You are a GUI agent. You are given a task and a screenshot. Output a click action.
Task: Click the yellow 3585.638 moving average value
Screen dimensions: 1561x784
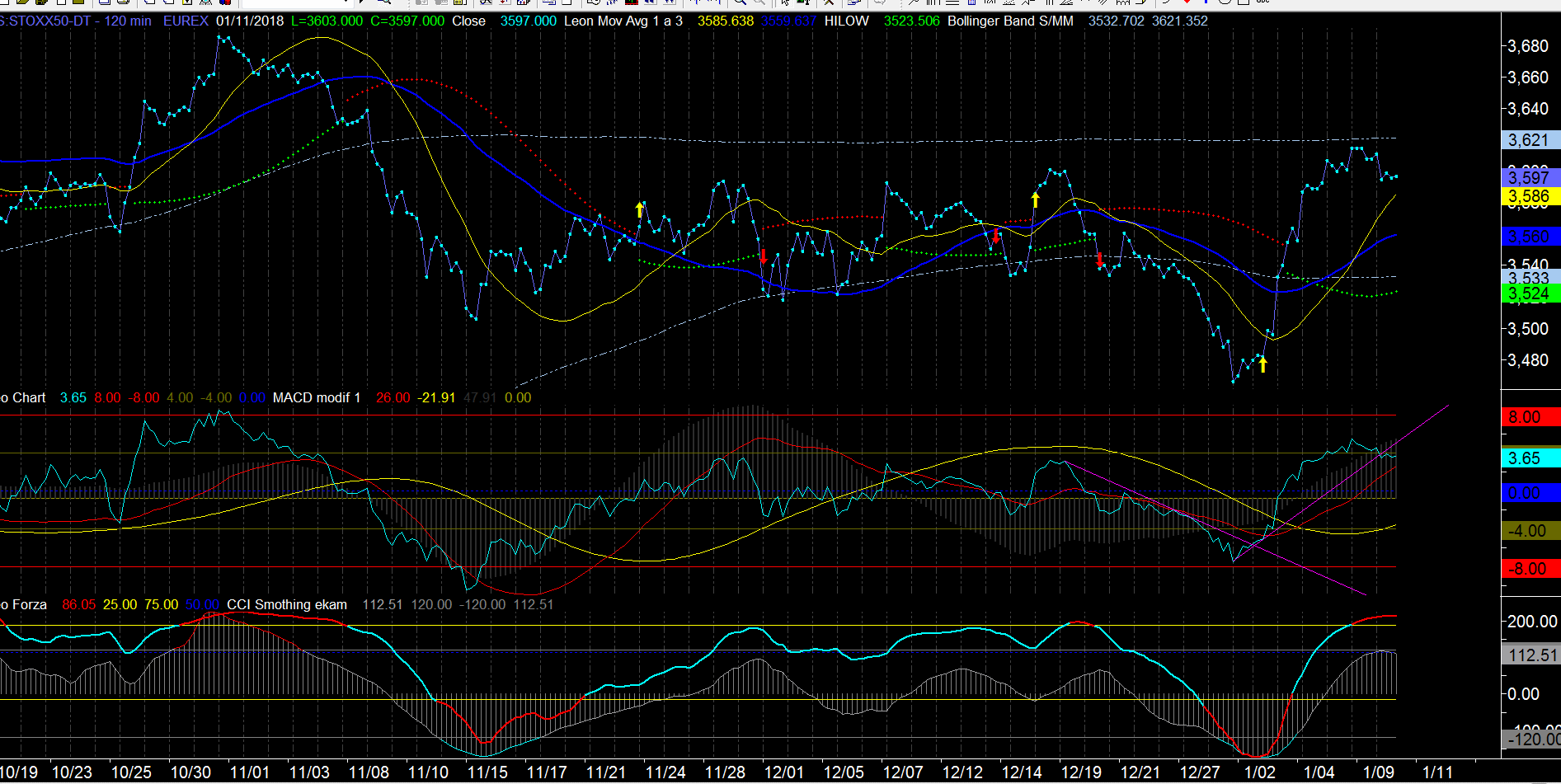[x=726, y=21]
